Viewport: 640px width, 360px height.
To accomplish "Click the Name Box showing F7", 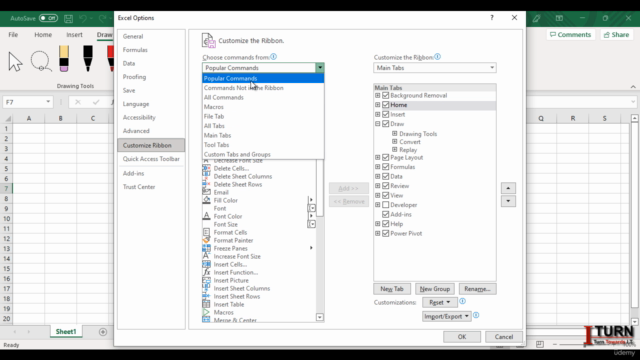I will coord(27,102).
